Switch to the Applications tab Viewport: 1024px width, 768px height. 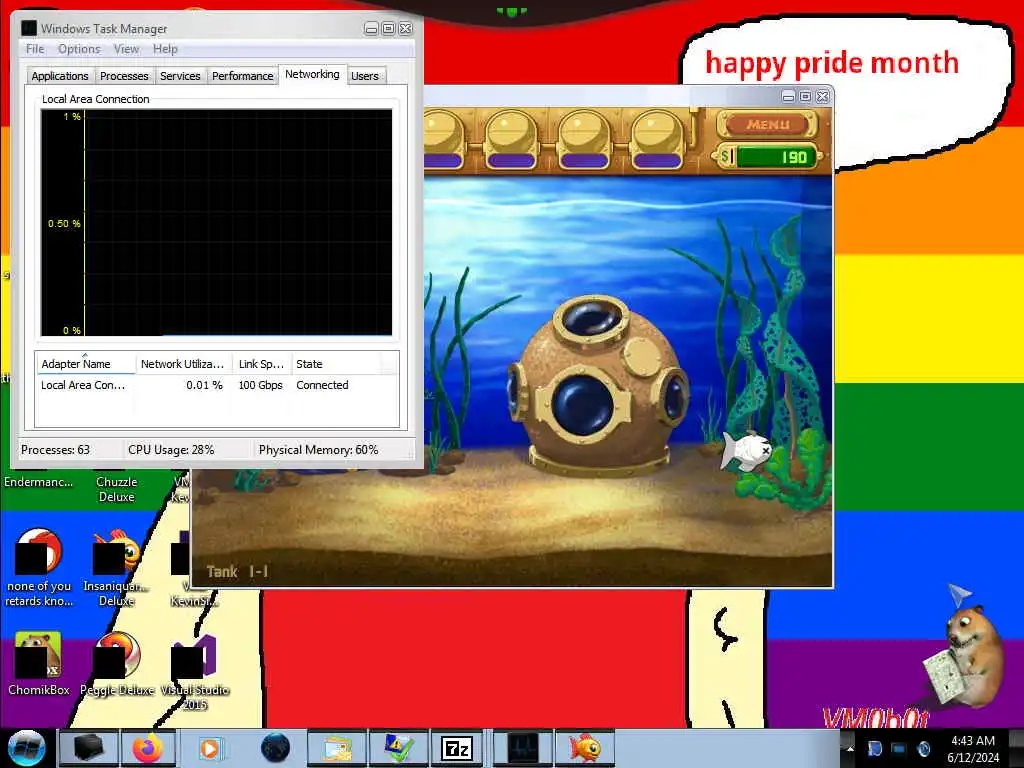pyautogui.click(x=60, y=76)
